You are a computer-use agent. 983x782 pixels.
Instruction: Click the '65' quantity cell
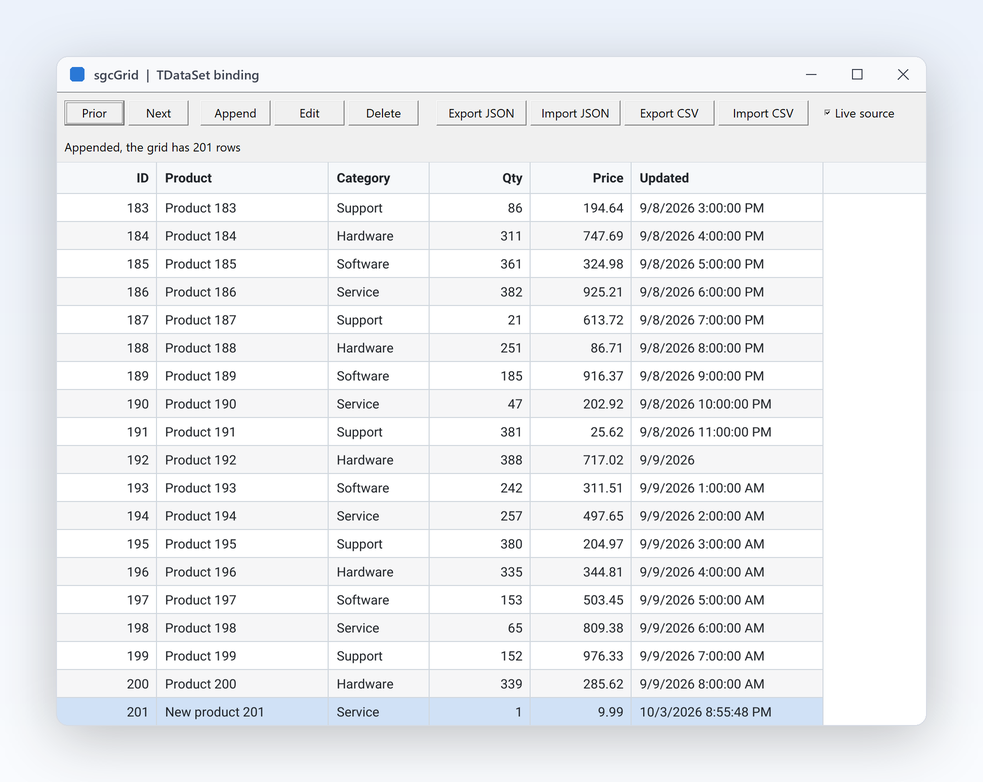click(480, 628)
